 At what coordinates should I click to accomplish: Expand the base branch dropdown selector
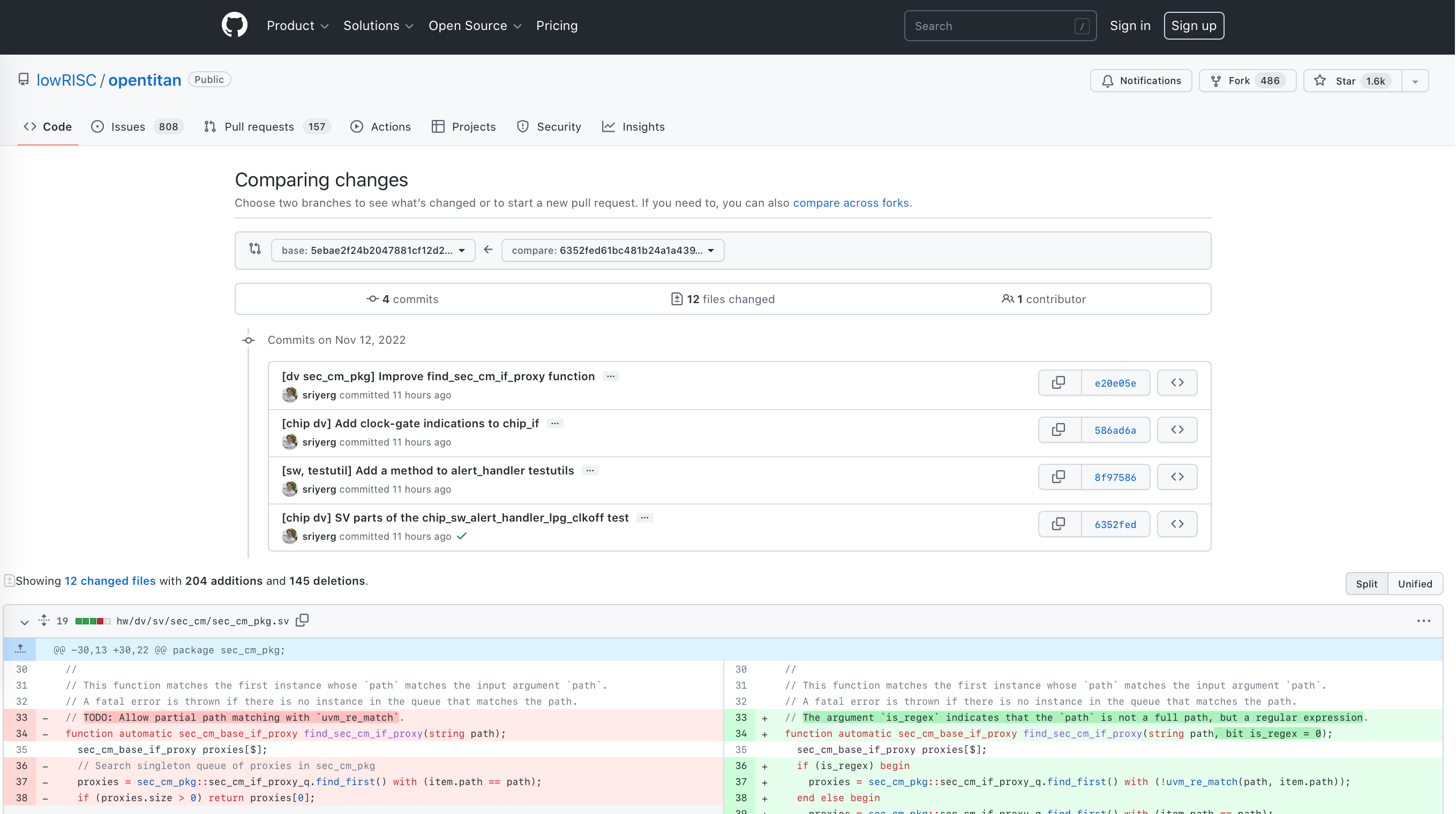372,249
